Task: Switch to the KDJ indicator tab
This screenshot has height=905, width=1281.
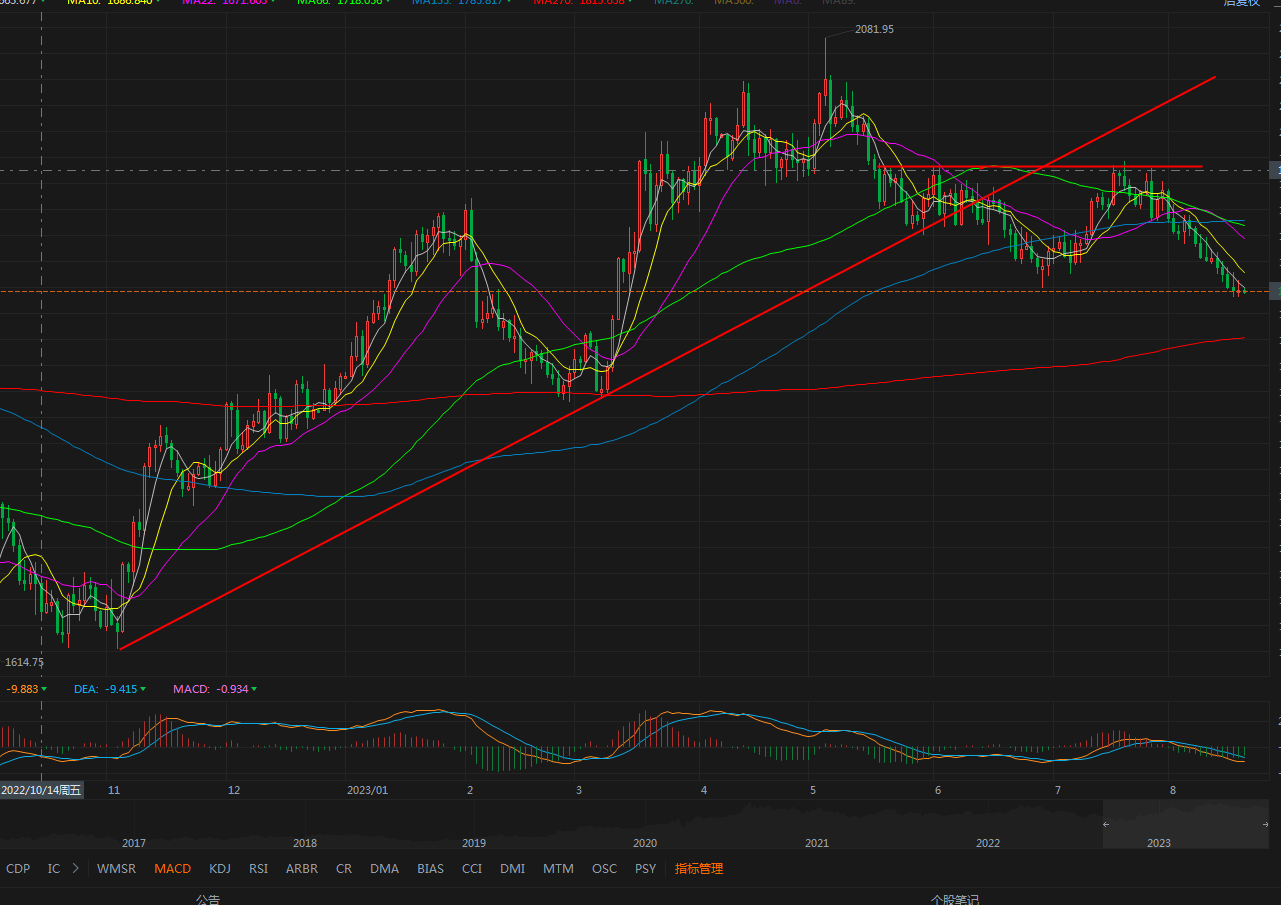Action: 219,868
